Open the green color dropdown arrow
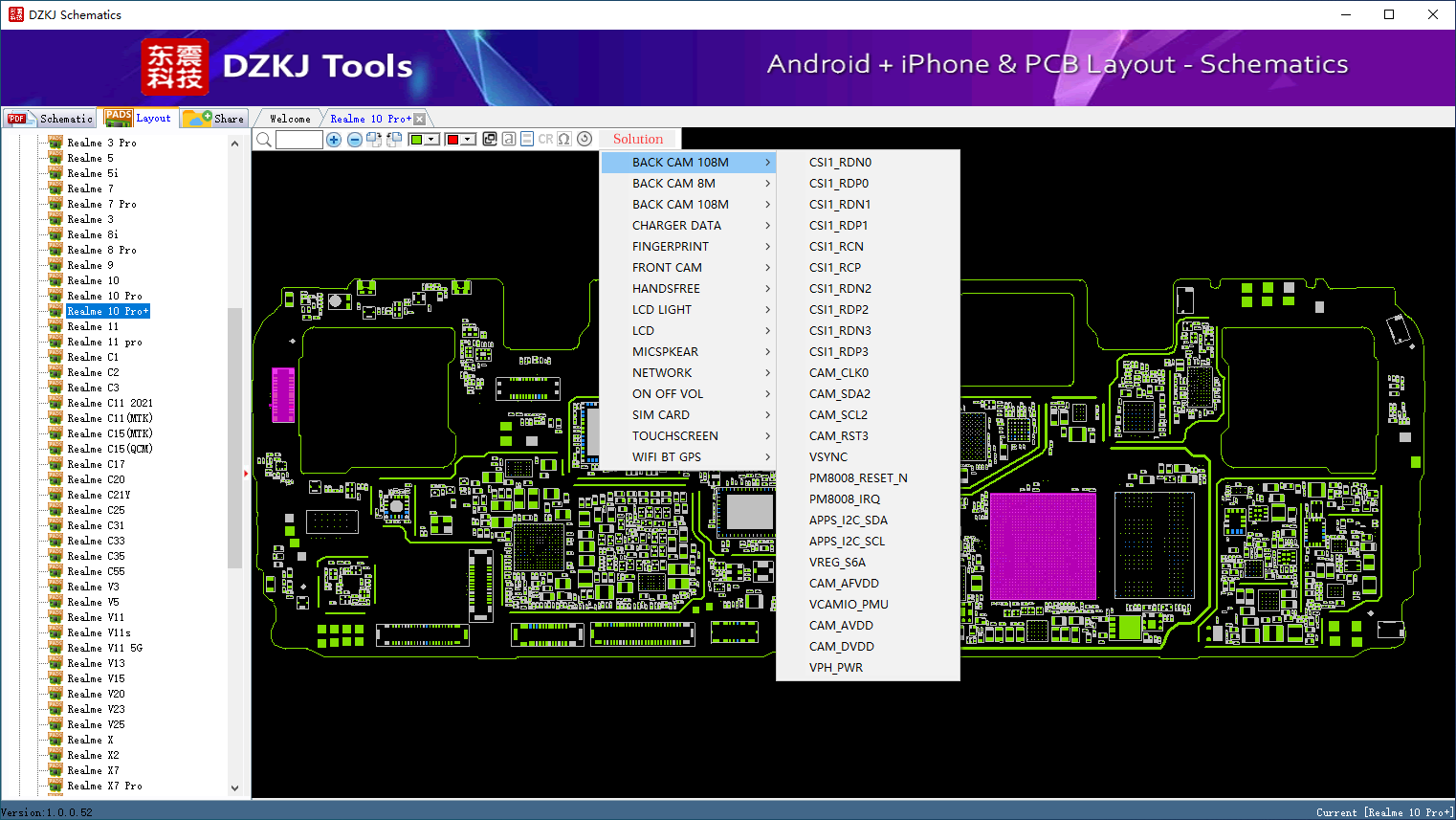Image resolution: width=1456 pixels, height=820 pixels. point(431,140)
